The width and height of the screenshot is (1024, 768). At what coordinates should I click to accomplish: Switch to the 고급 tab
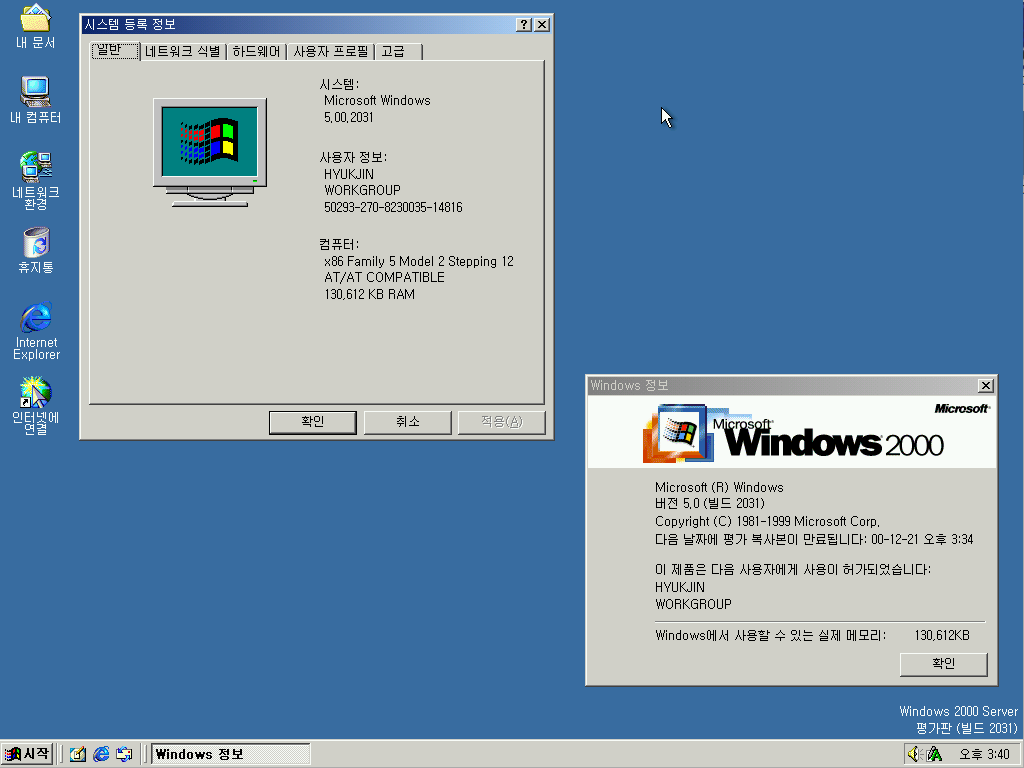pos(399,52)
